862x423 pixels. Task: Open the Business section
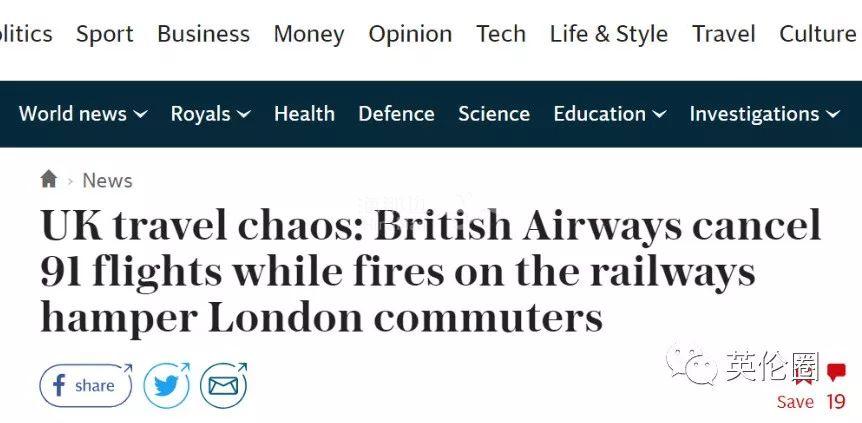click(x=203, y=34)
